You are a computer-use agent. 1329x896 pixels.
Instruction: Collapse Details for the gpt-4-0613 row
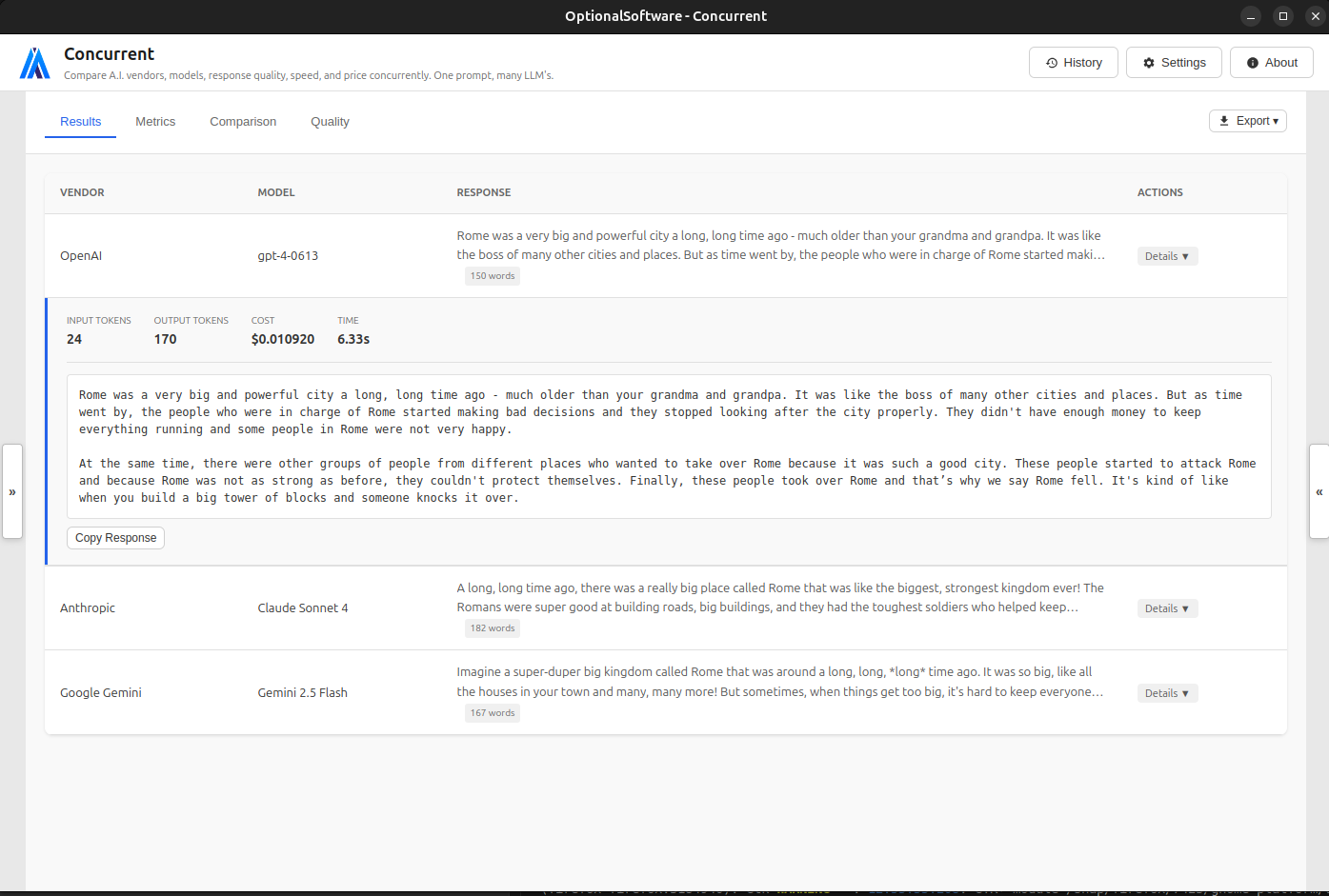click(1167, 255)
